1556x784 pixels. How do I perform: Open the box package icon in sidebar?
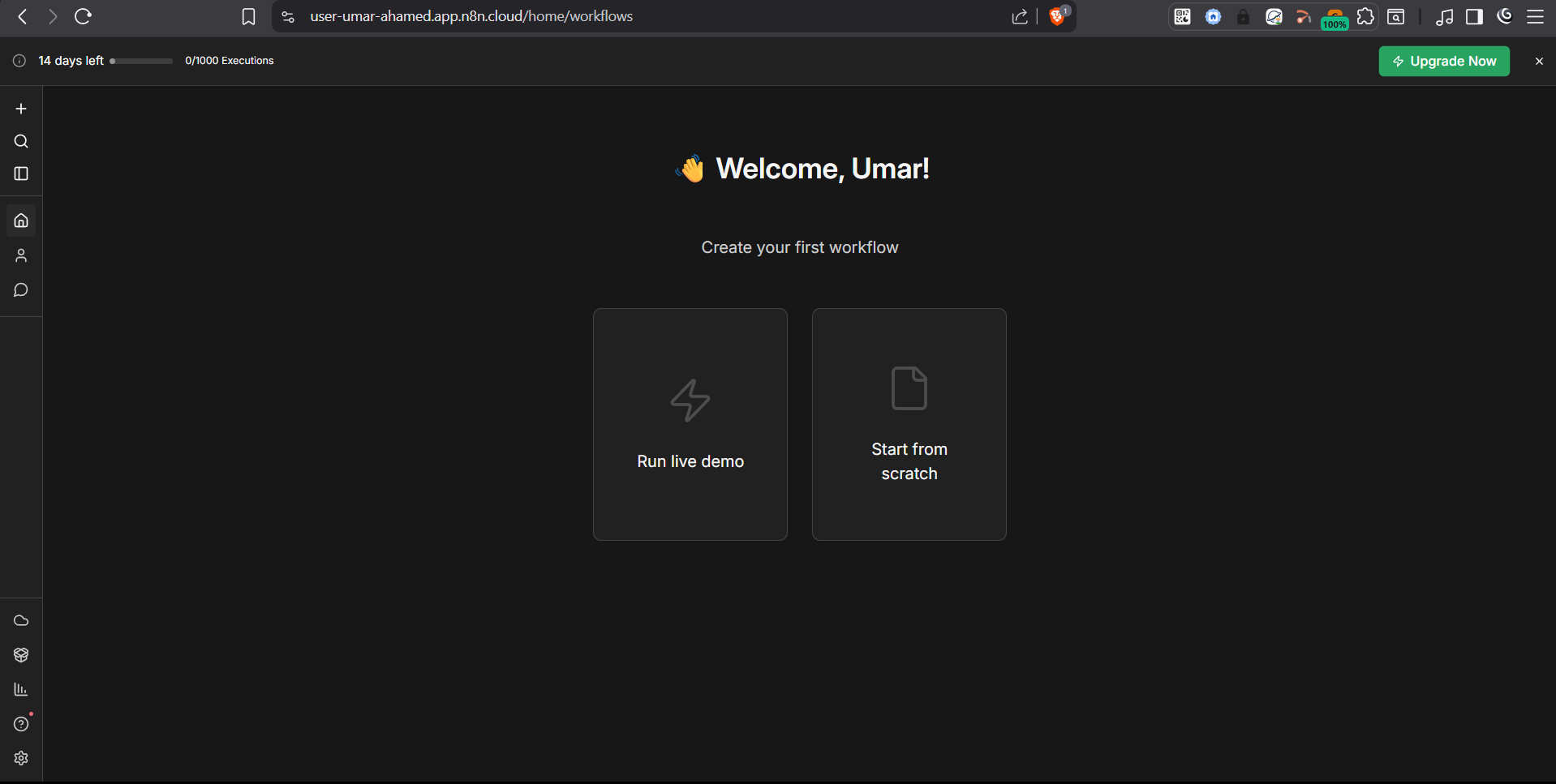coord(21,655)
